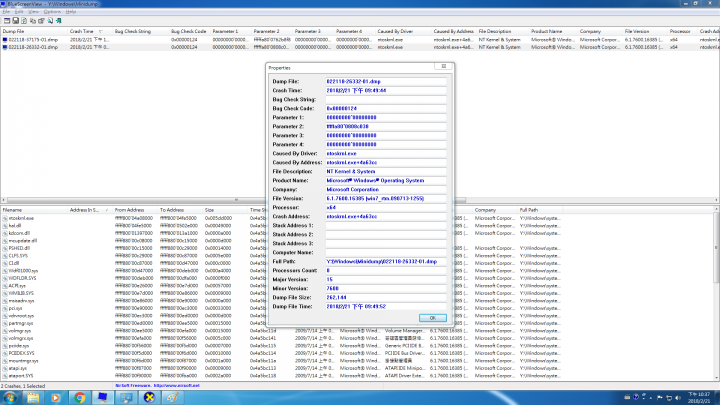Click the Action Center flag tray icon
The height and width of the screenshot is (405, 720).
pos(660,398)
